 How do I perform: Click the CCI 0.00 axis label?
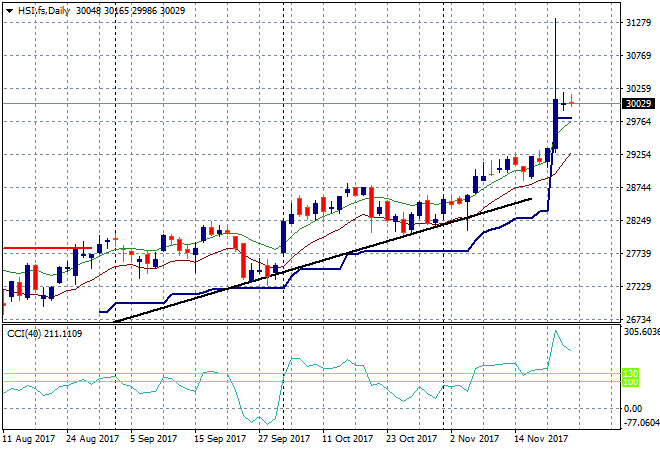(633, 409)
